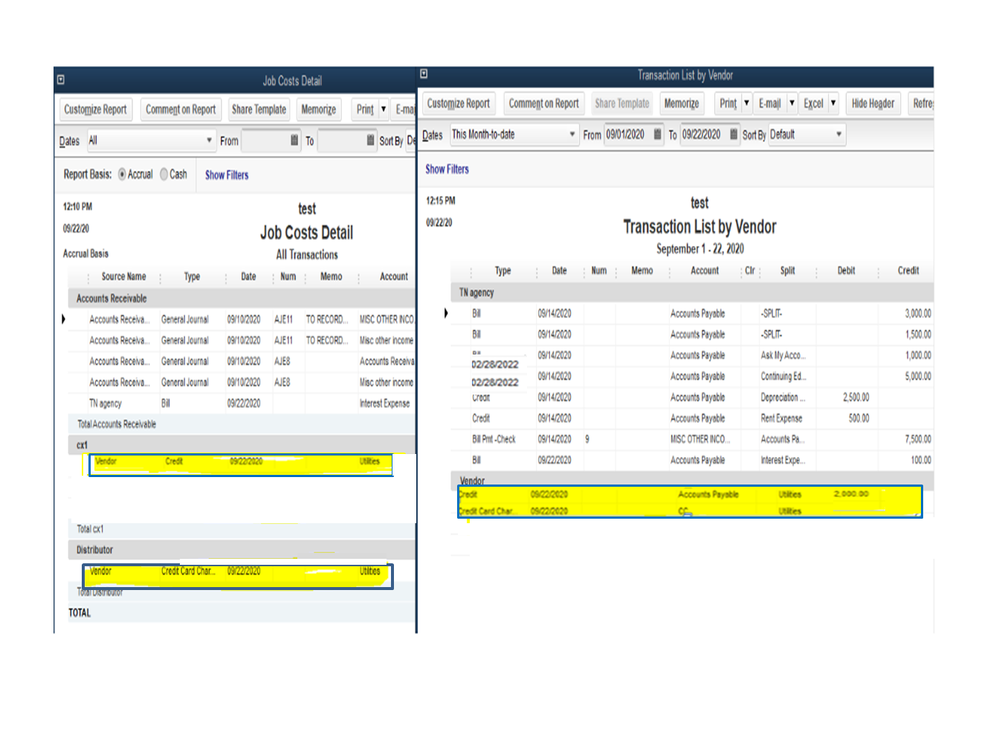
Task: Click row arrow marker beside first General Journal row
Action: pyautogui.click(x=64, y=319)
